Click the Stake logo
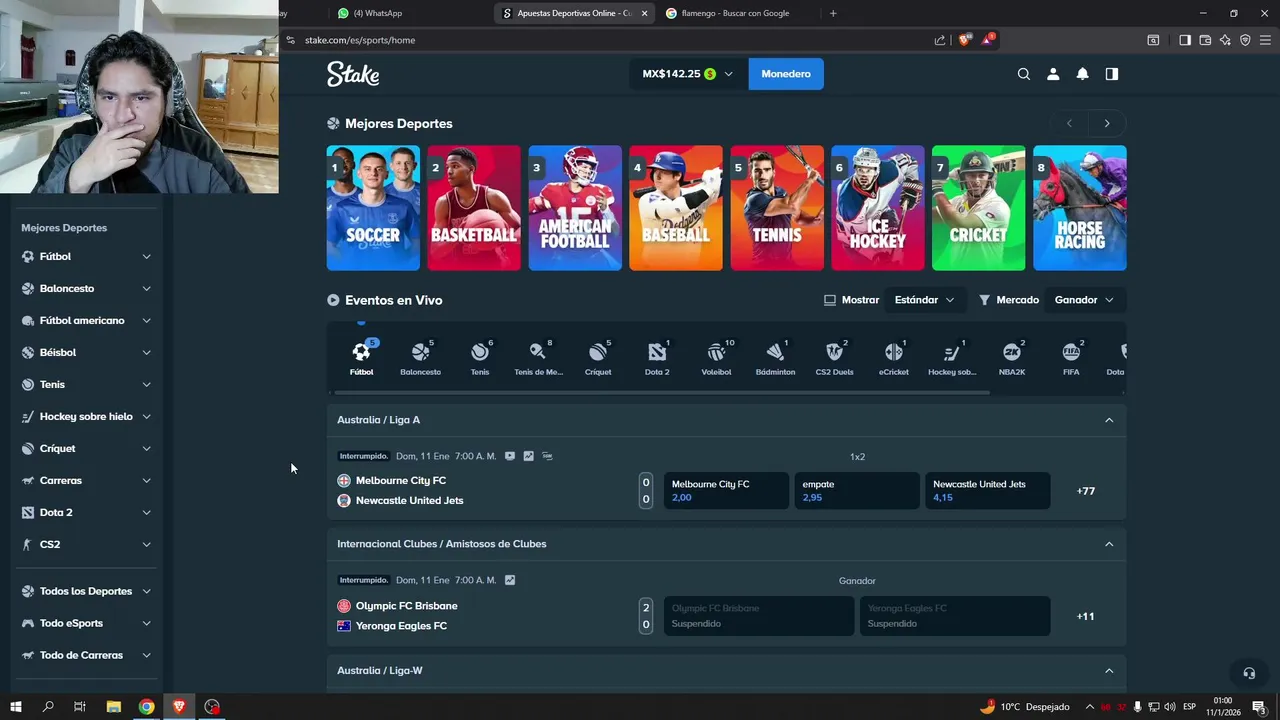This screenshot has height=720, width=1280. click(353, 74)
